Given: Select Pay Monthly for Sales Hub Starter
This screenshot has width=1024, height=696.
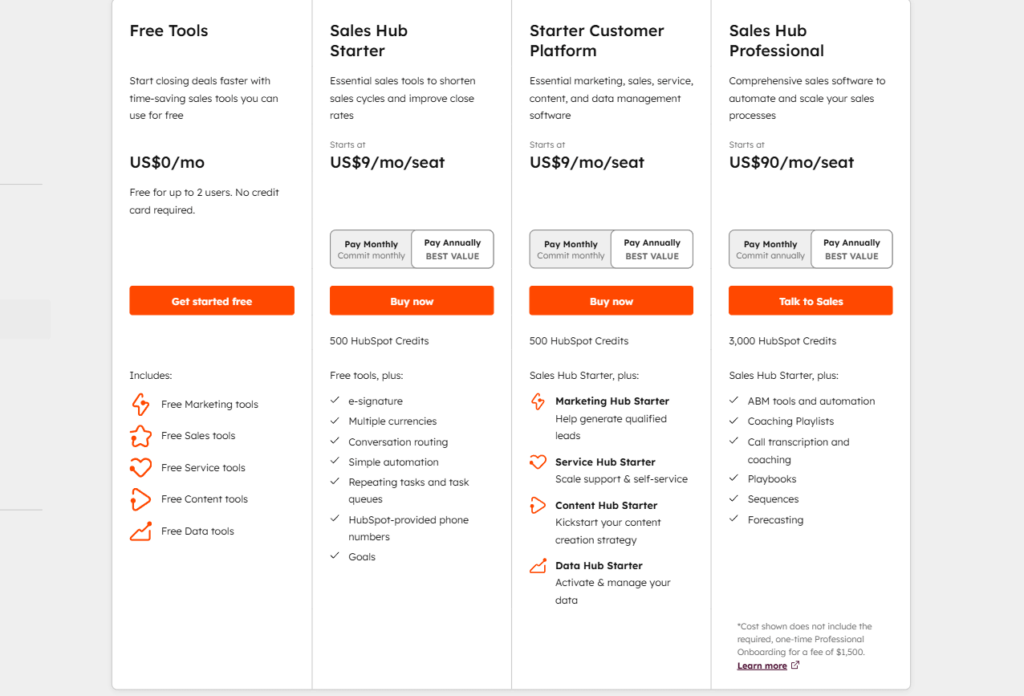Looking at the screenshot, I should point(371,249).
